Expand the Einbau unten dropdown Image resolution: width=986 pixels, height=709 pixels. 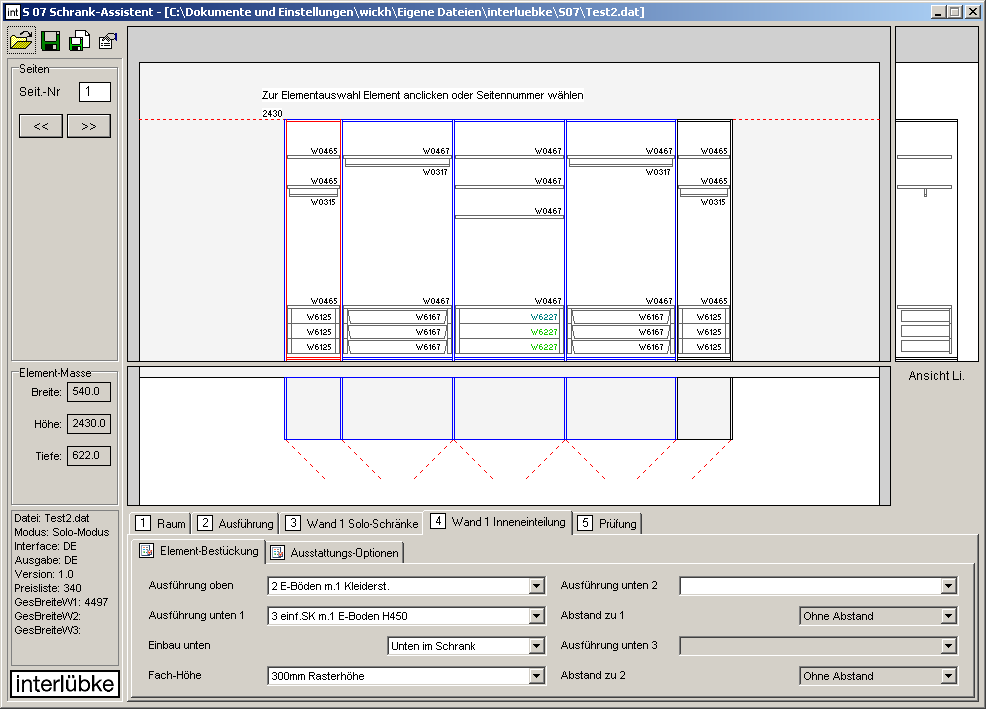pos(536,646)
